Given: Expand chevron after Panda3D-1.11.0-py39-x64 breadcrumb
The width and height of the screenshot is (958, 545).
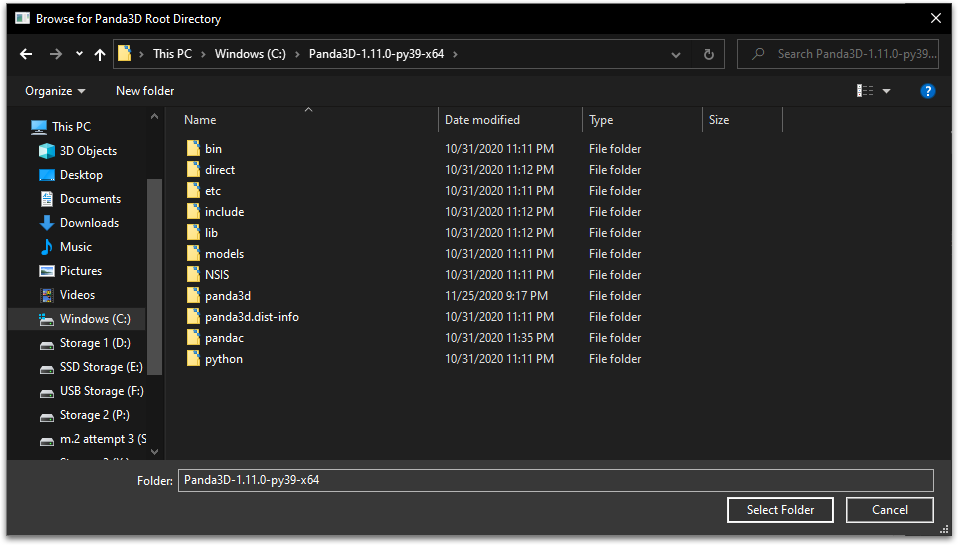Looking at the screenshot, I should 455,54.
